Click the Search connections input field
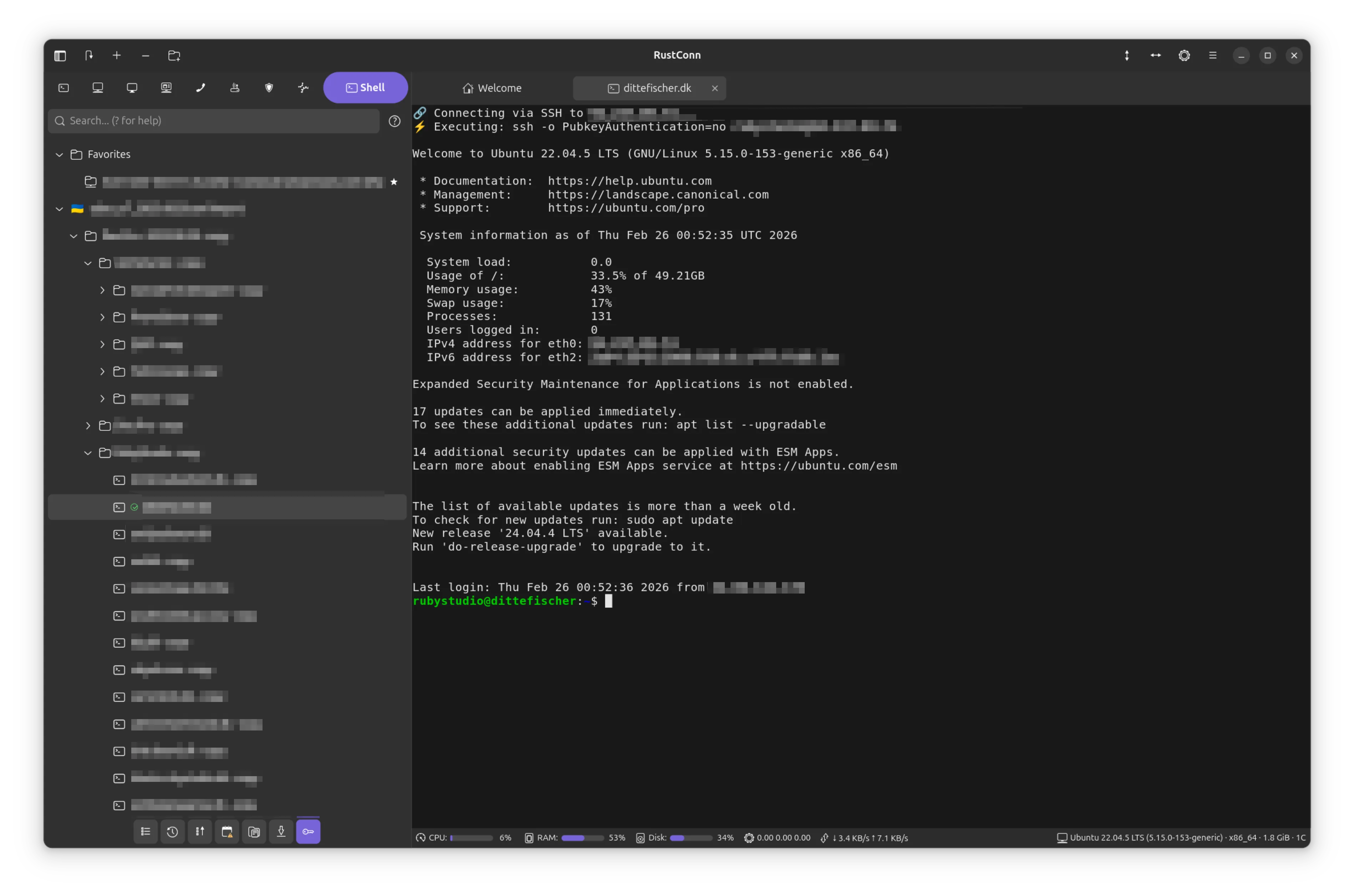Screen dimensions: 1354x896 pyautogui.click(x=217, y=121)
